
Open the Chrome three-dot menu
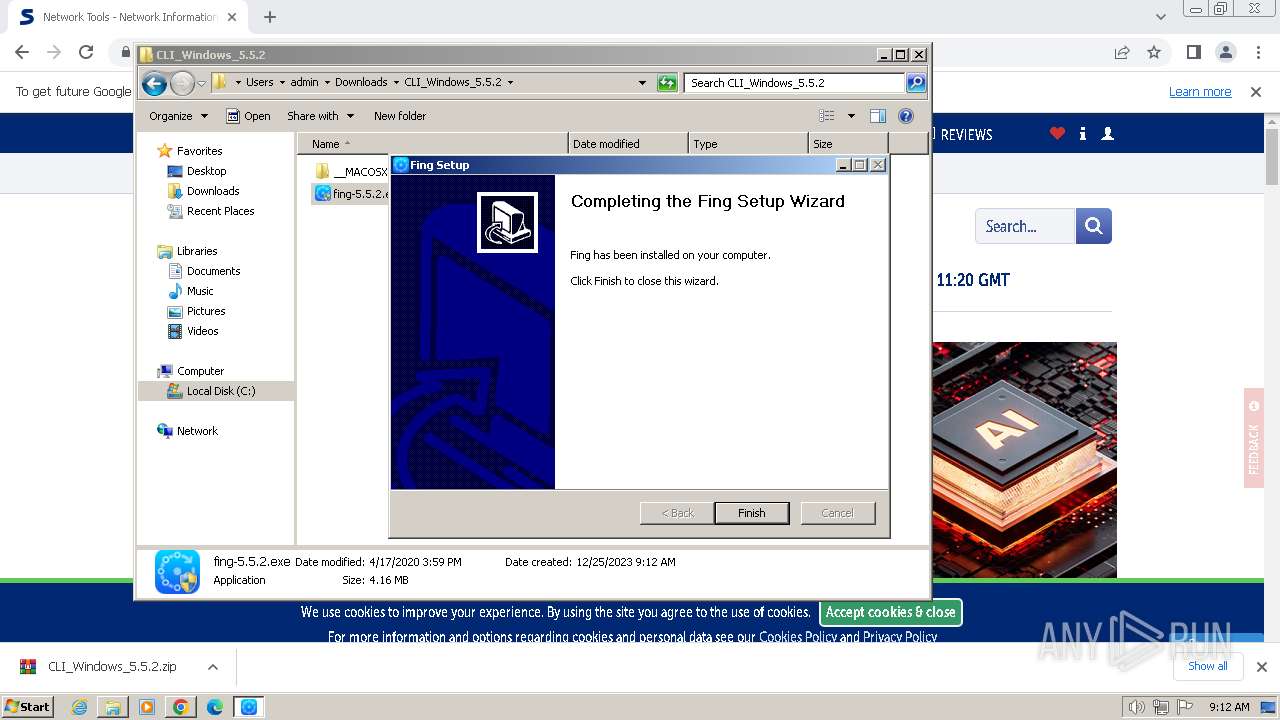point(1256,52)
